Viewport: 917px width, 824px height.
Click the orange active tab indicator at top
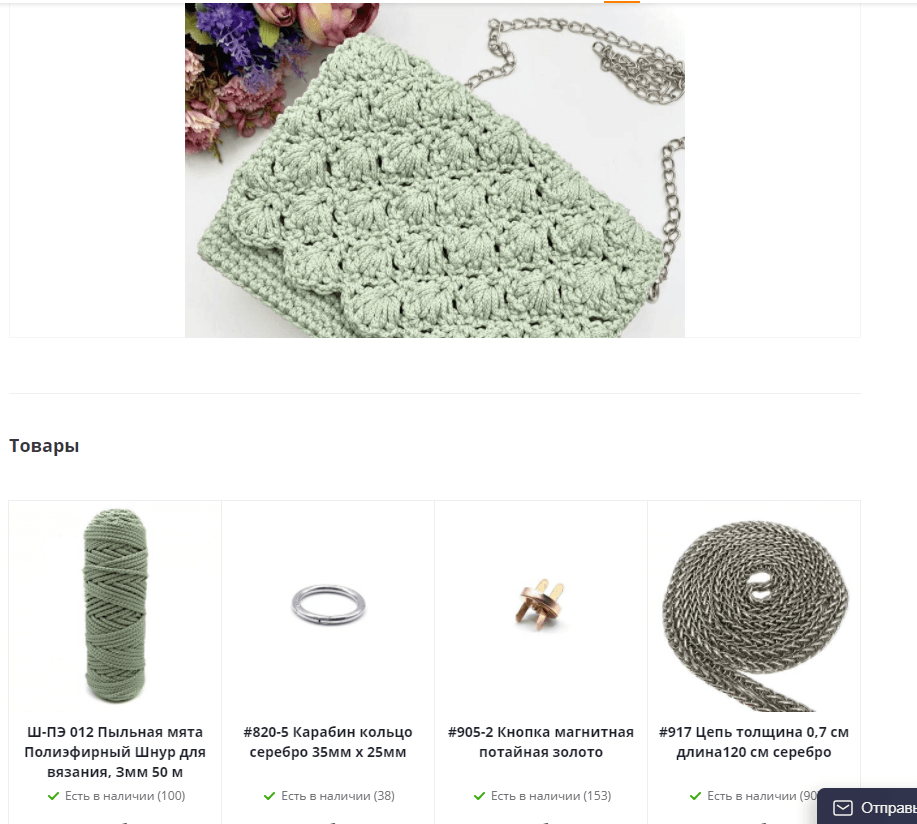click(622, 1)
